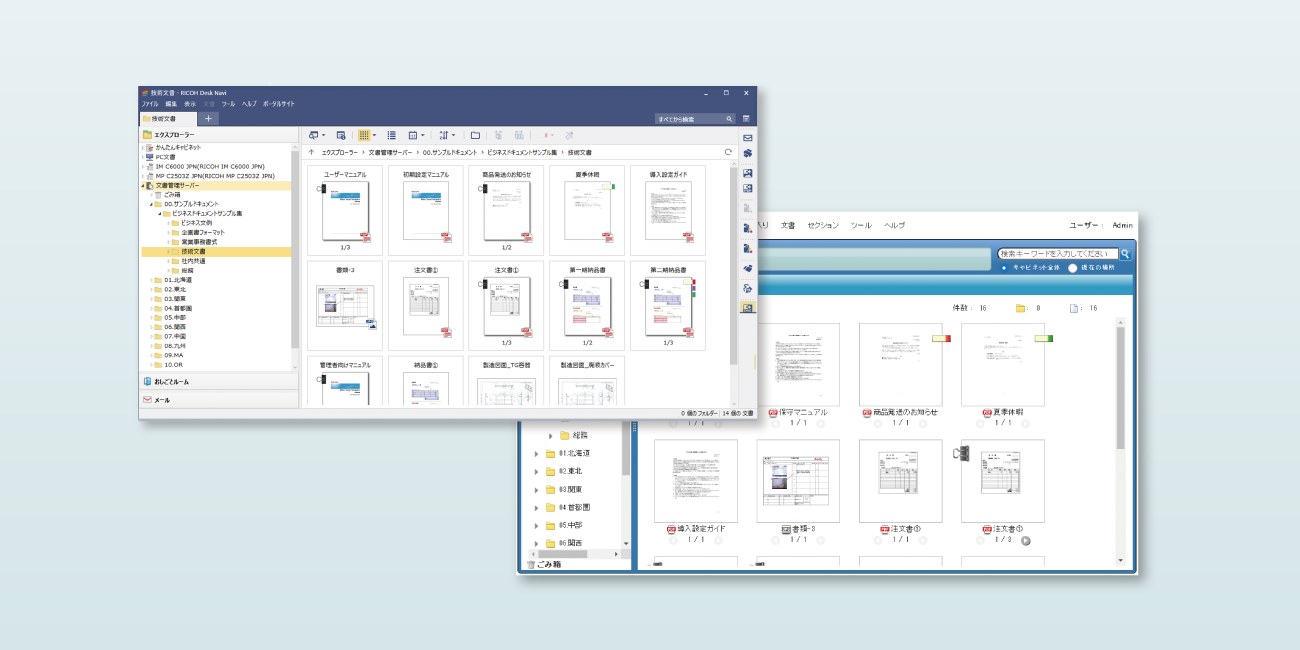Image resolution: width=1300 pixels, height=650 pixels.
Task: Open the sort order dropdown in the toolbar
Action: (x=446, y=135)
